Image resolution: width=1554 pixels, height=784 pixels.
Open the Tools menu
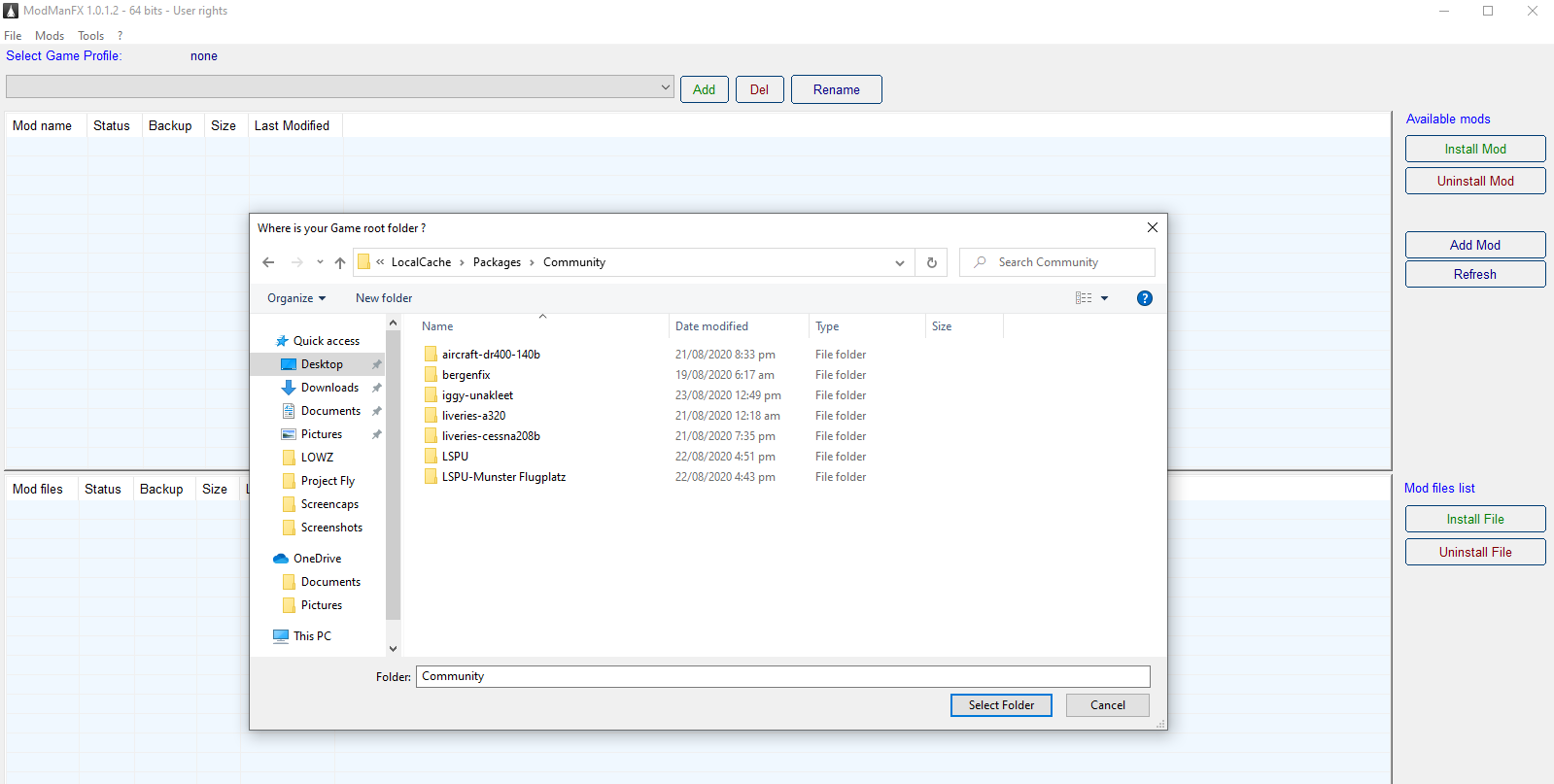click(90, 36)
